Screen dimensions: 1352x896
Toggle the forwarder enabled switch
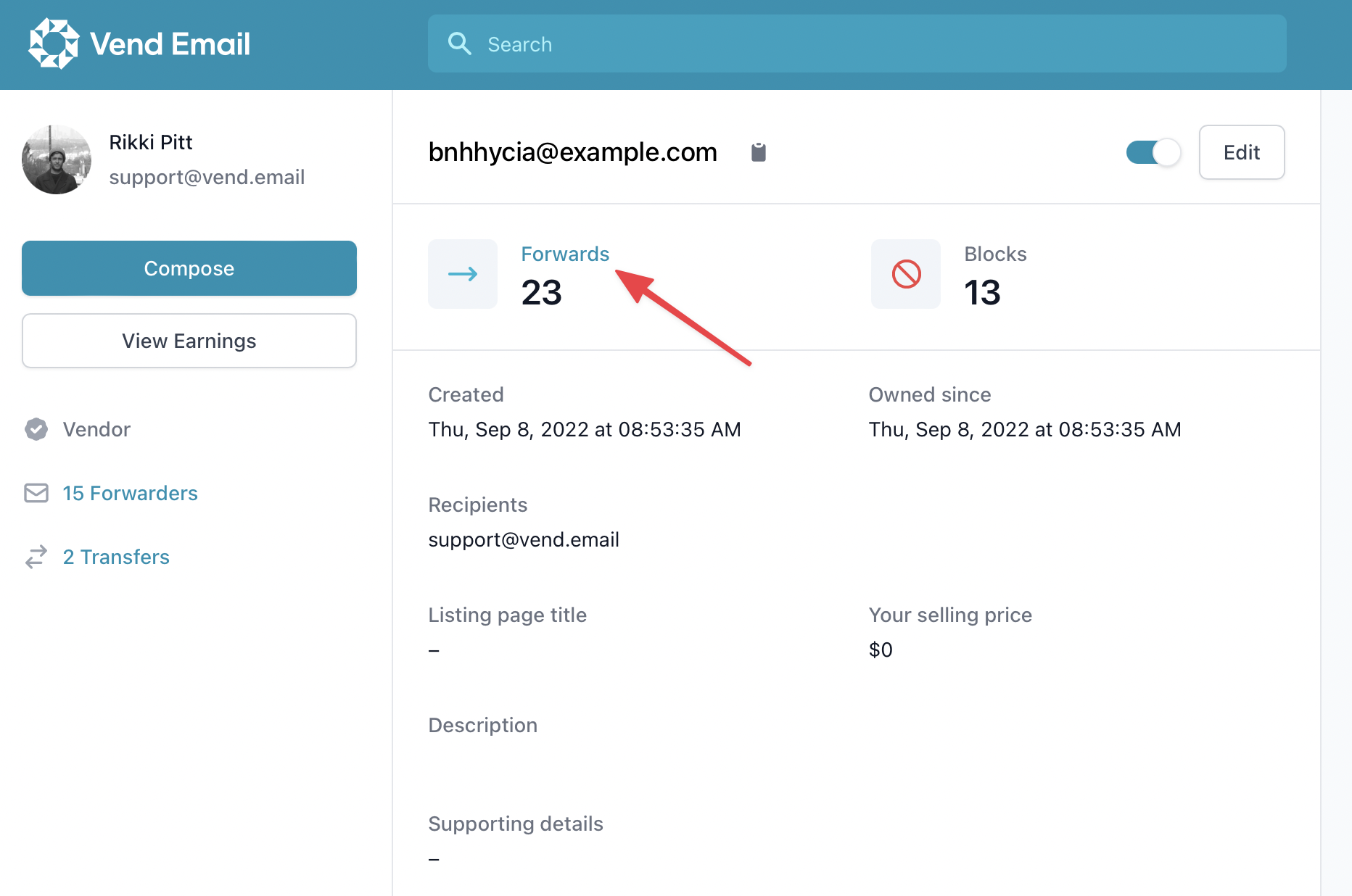click(1153, 152)
